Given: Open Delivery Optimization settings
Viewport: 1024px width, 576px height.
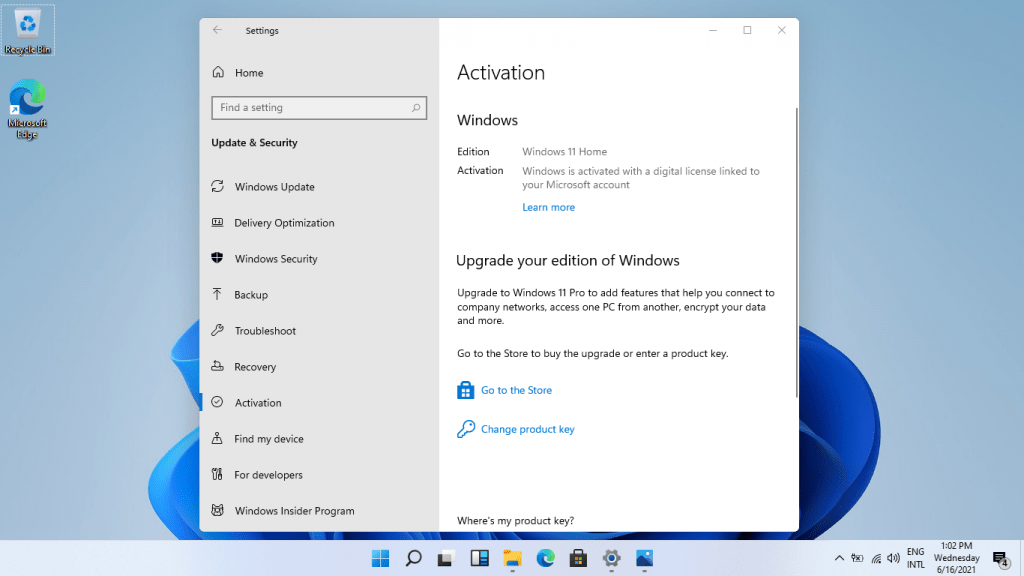Looking at the screenshot, I should 284,223.
